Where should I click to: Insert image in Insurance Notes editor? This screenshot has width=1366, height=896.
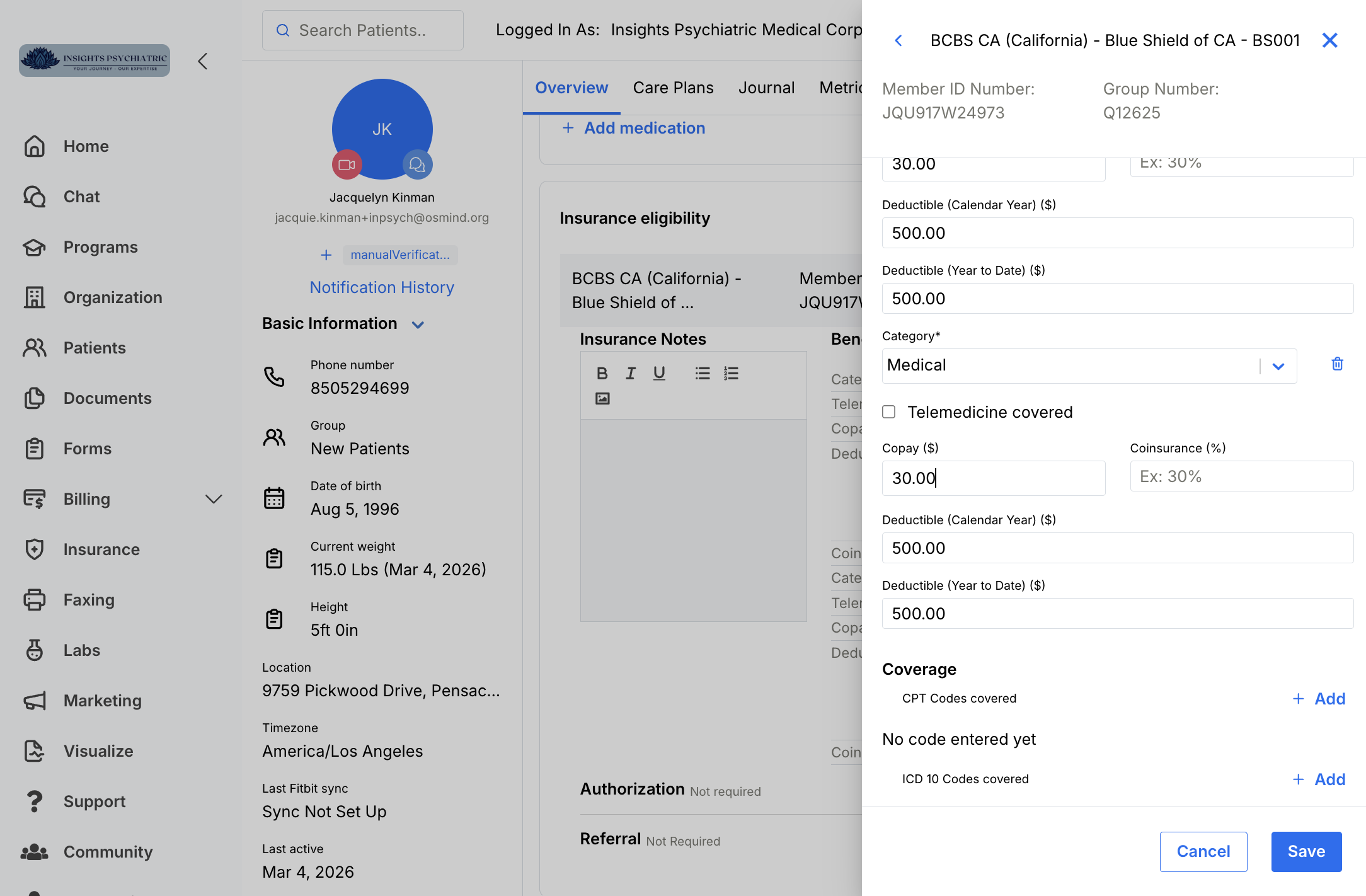pyautogui.click(x=602, y=398)
